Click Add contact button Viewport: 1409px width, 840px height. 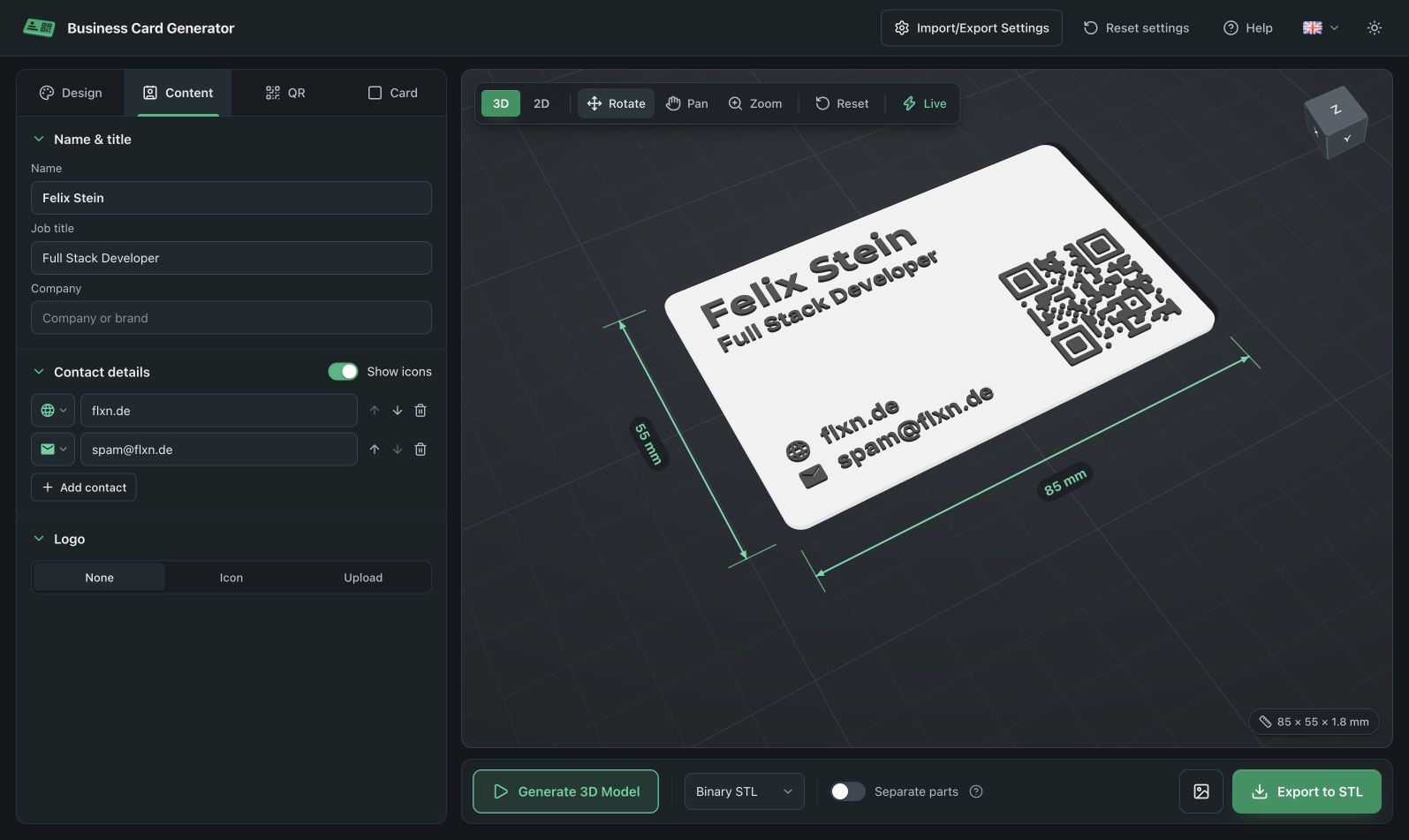point(84,488)
